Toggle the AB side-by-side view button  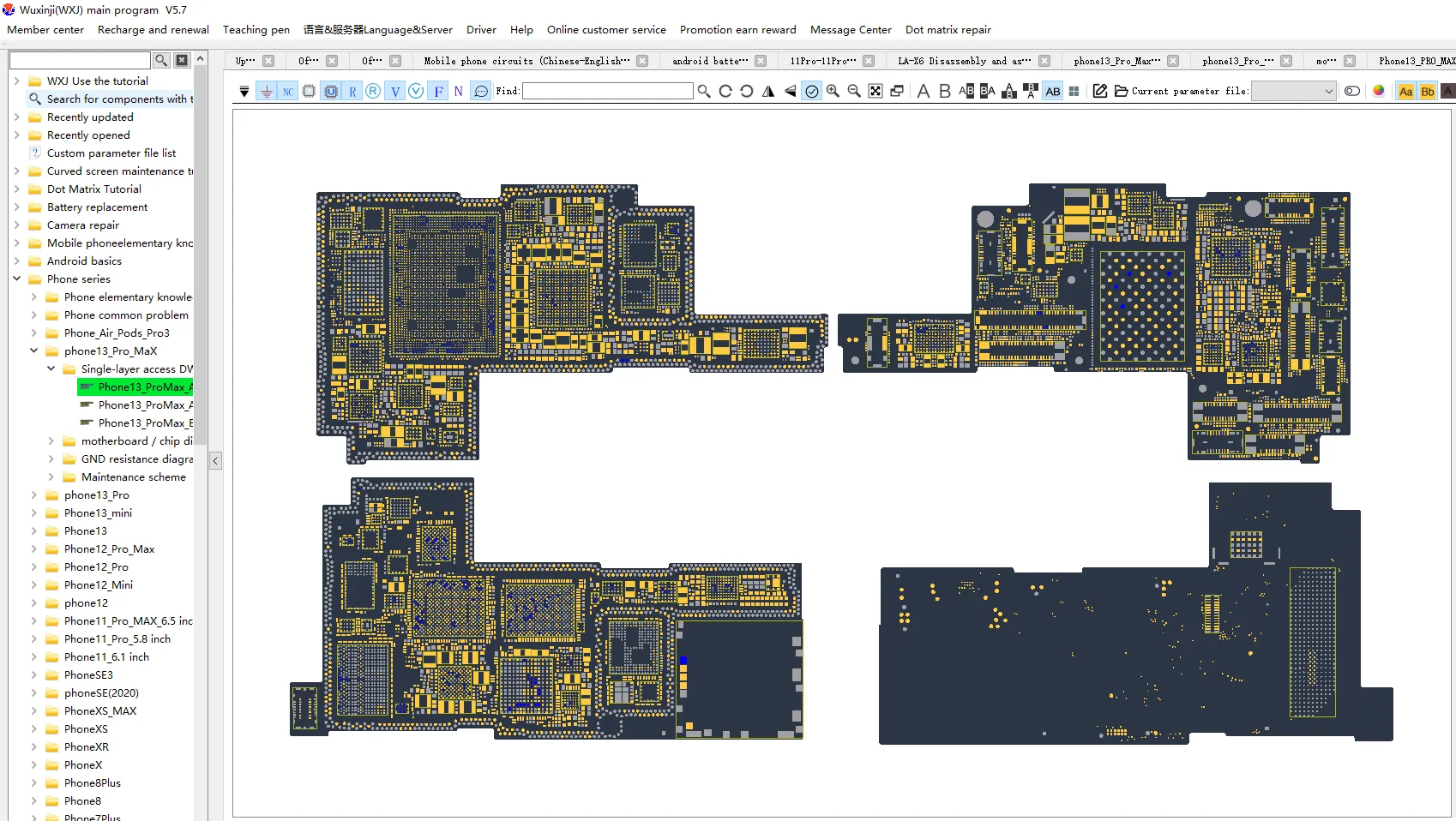pyautogui.click(x=1052, y=91)
